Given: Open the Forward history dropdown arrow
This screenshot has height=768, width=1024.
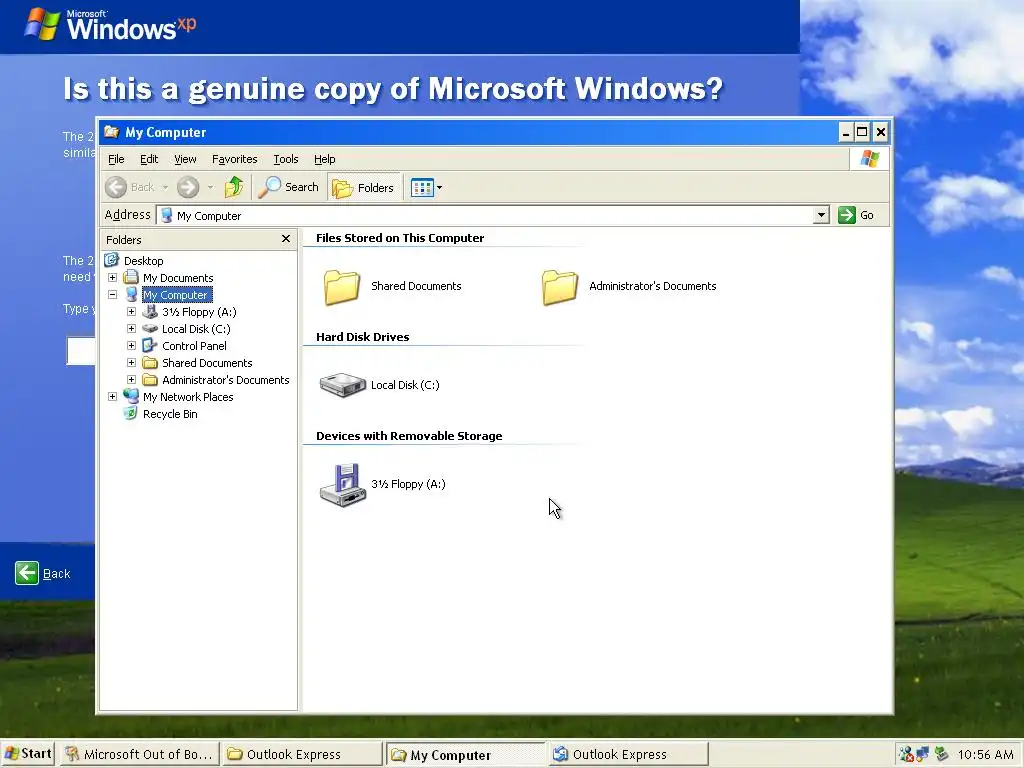Looking at the screenshot, I should (210, 187).
